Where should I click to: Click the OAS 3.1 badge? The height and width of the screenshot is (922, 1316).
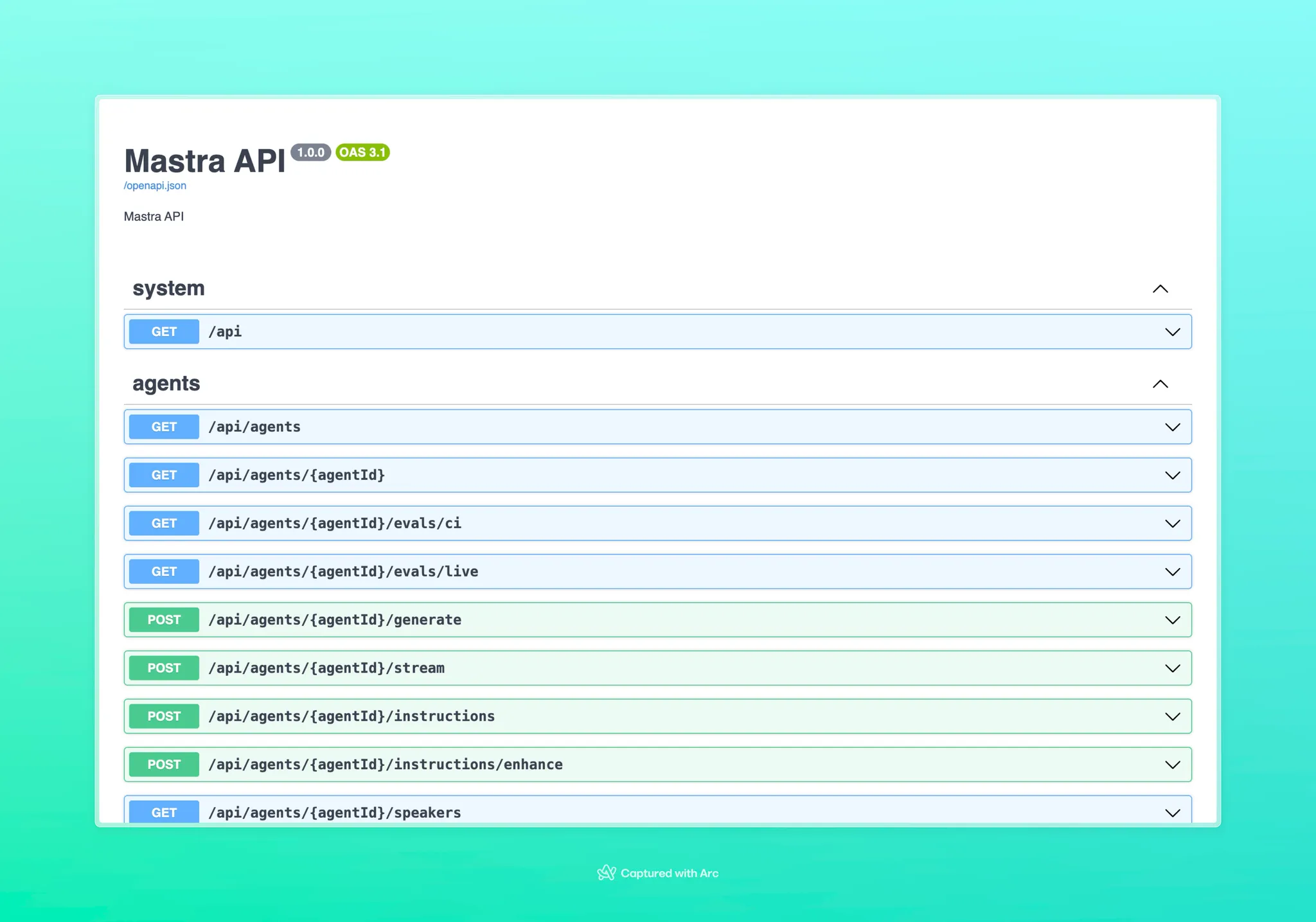click(x=362, y=152)
